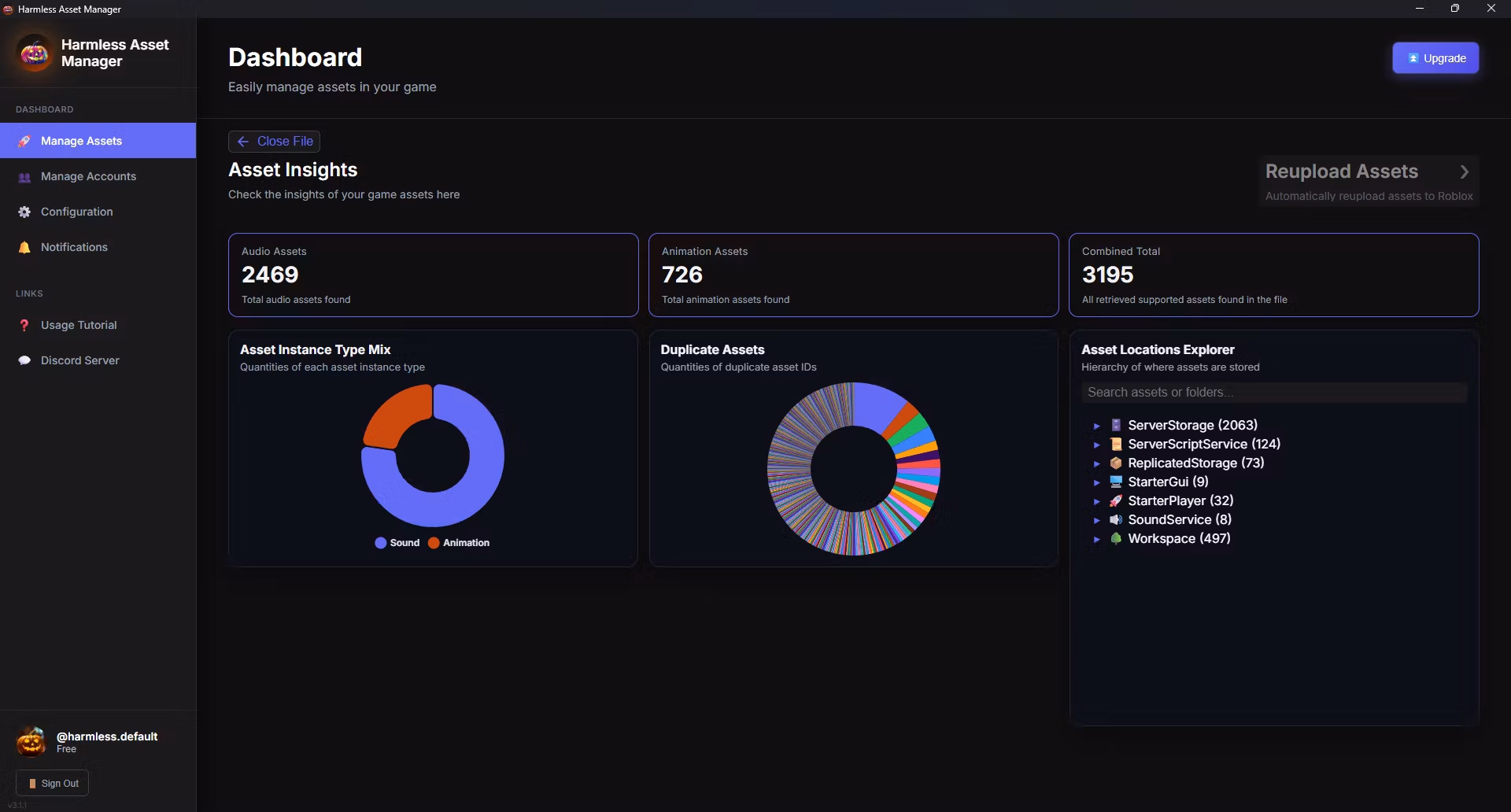
Task: Click the user avatar pumpkin icon
Action: pyautogui.click(x=31, y=741)
